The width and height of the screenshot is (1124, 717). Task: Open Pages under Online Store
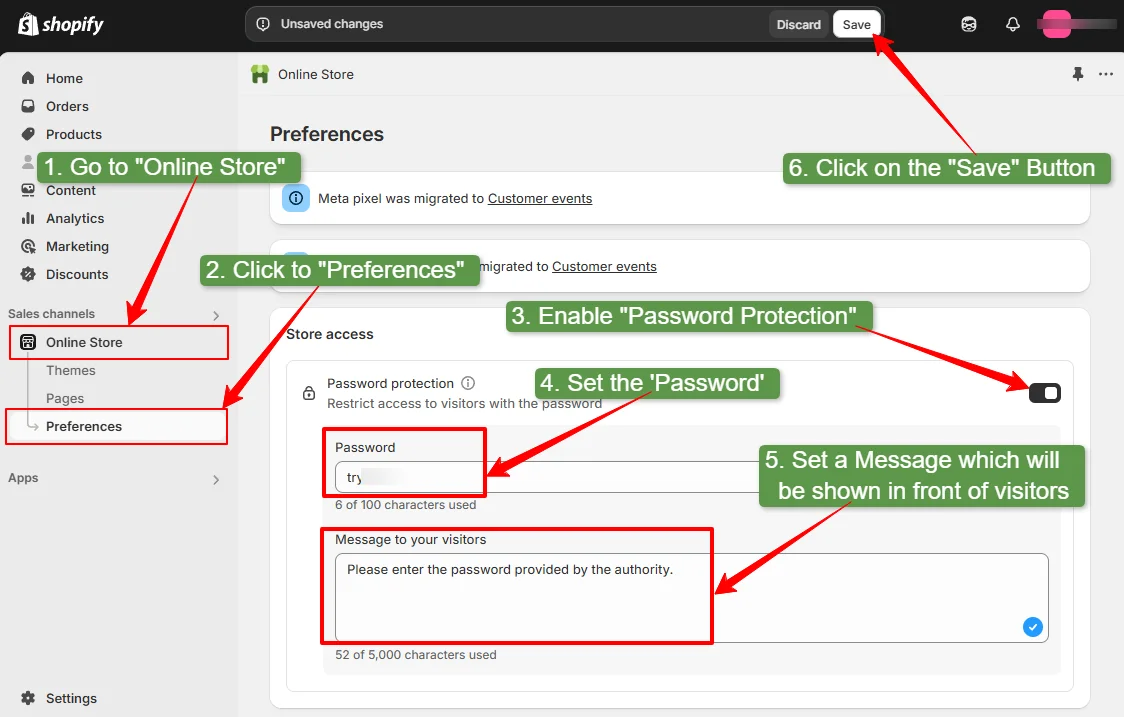tap(65, 398)
